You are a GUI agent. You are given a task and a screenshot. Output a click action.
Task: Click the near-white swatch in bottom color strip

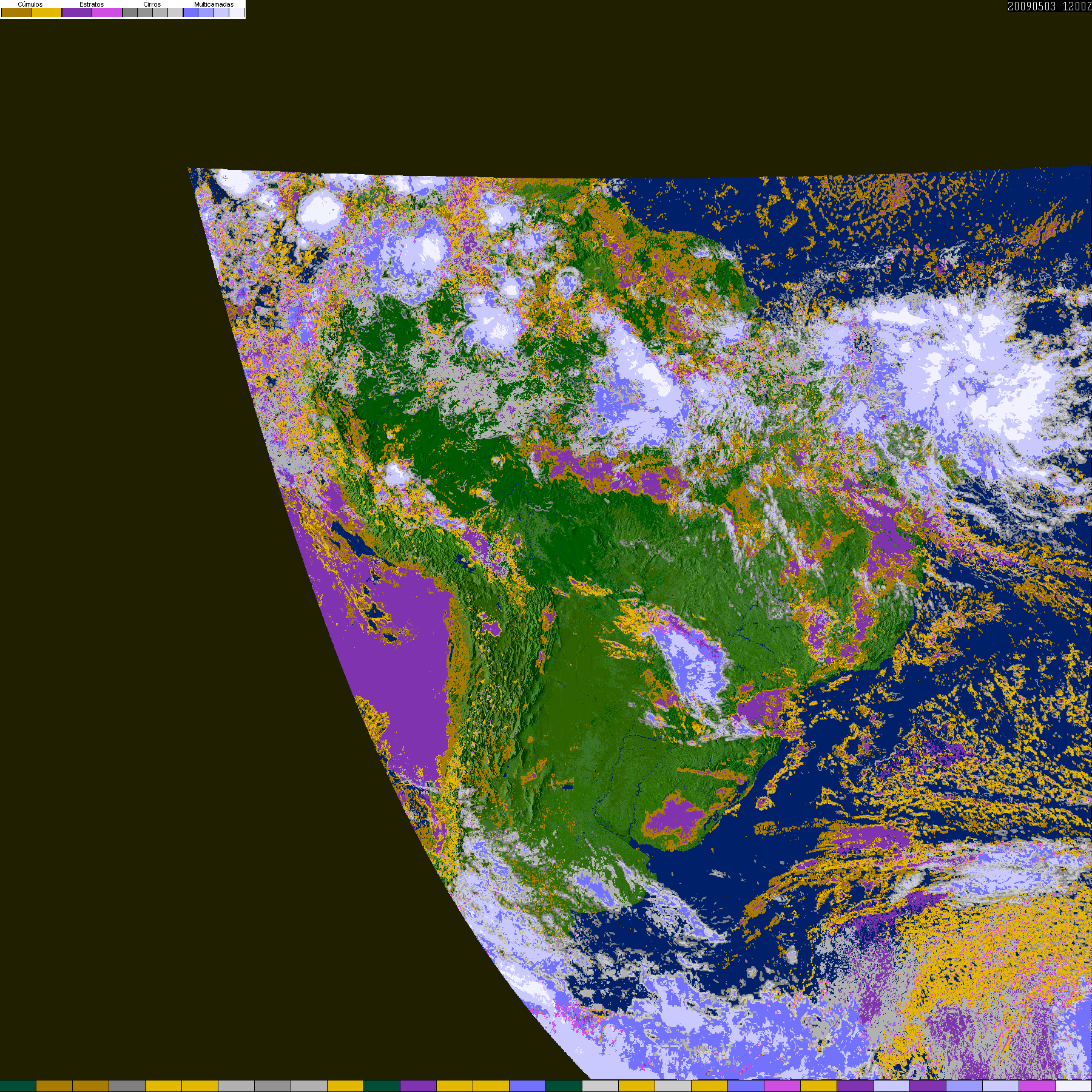click(x=1073, y=1086)
